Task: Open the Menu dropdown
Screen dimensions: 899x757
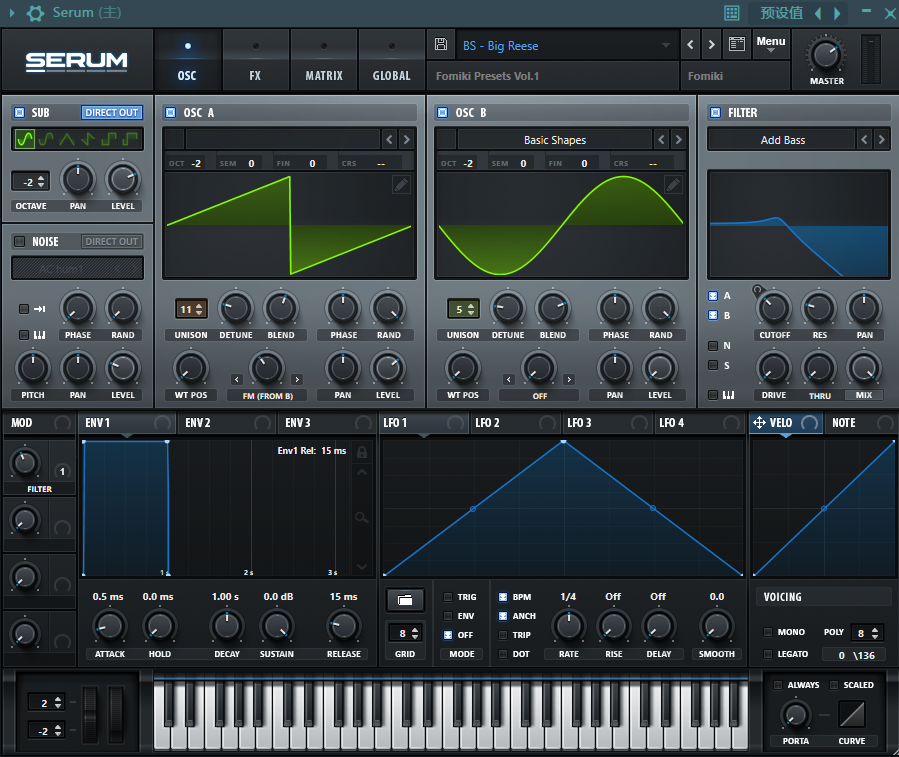Action: pyautogui.click(x=771, y=44)
